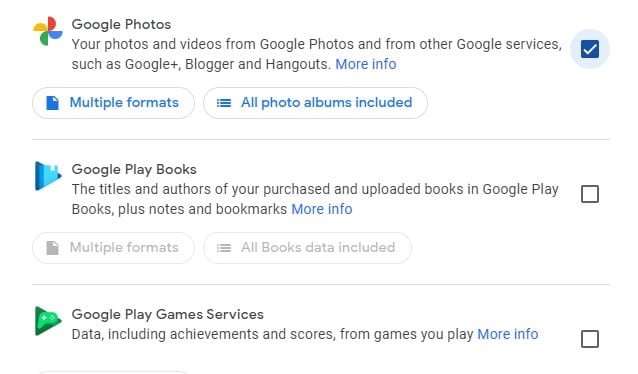Open the All photo albums included selector
Viewport: 638px width, 374px height.
315,103
